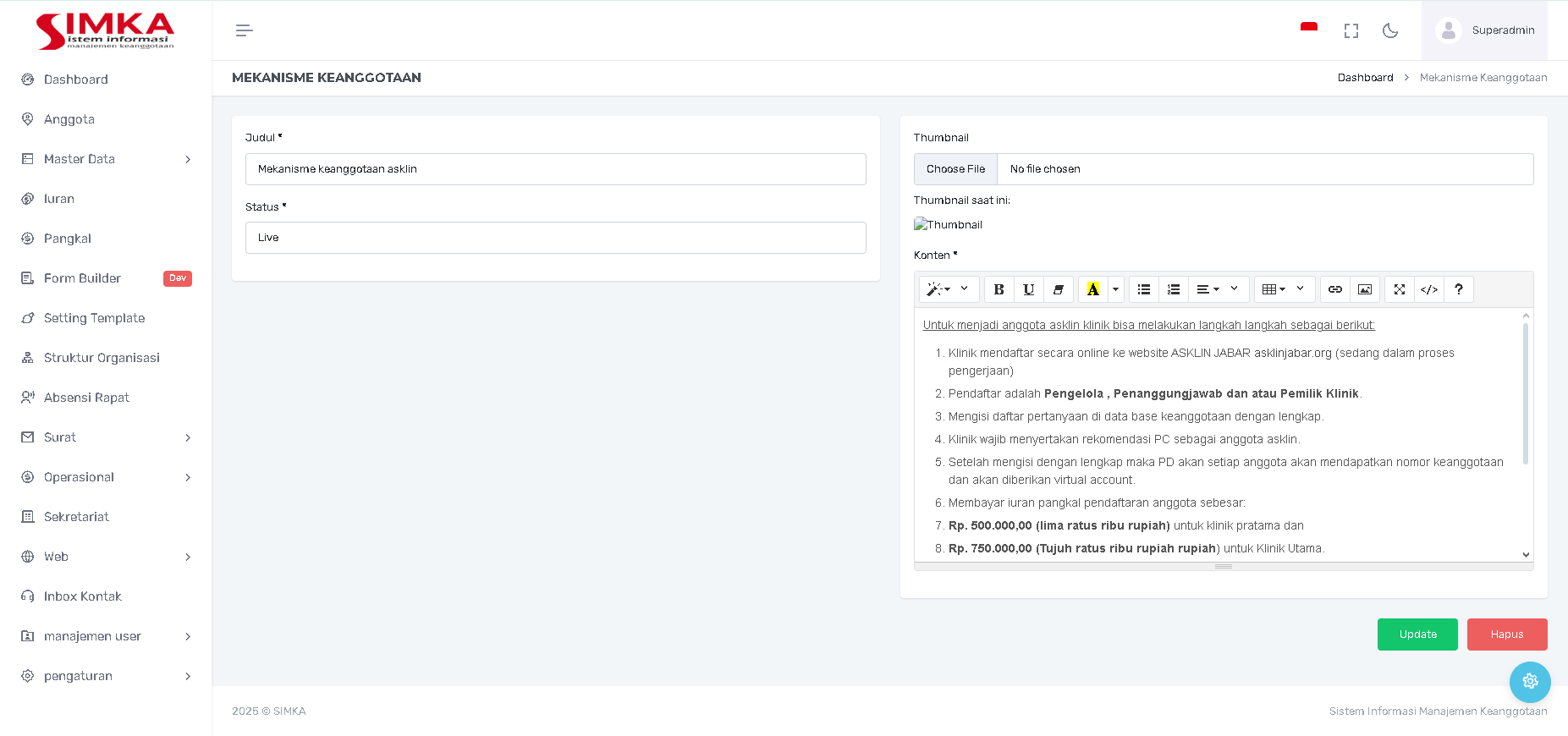Toggle underline formatting in editor

tap(1028, 289)
